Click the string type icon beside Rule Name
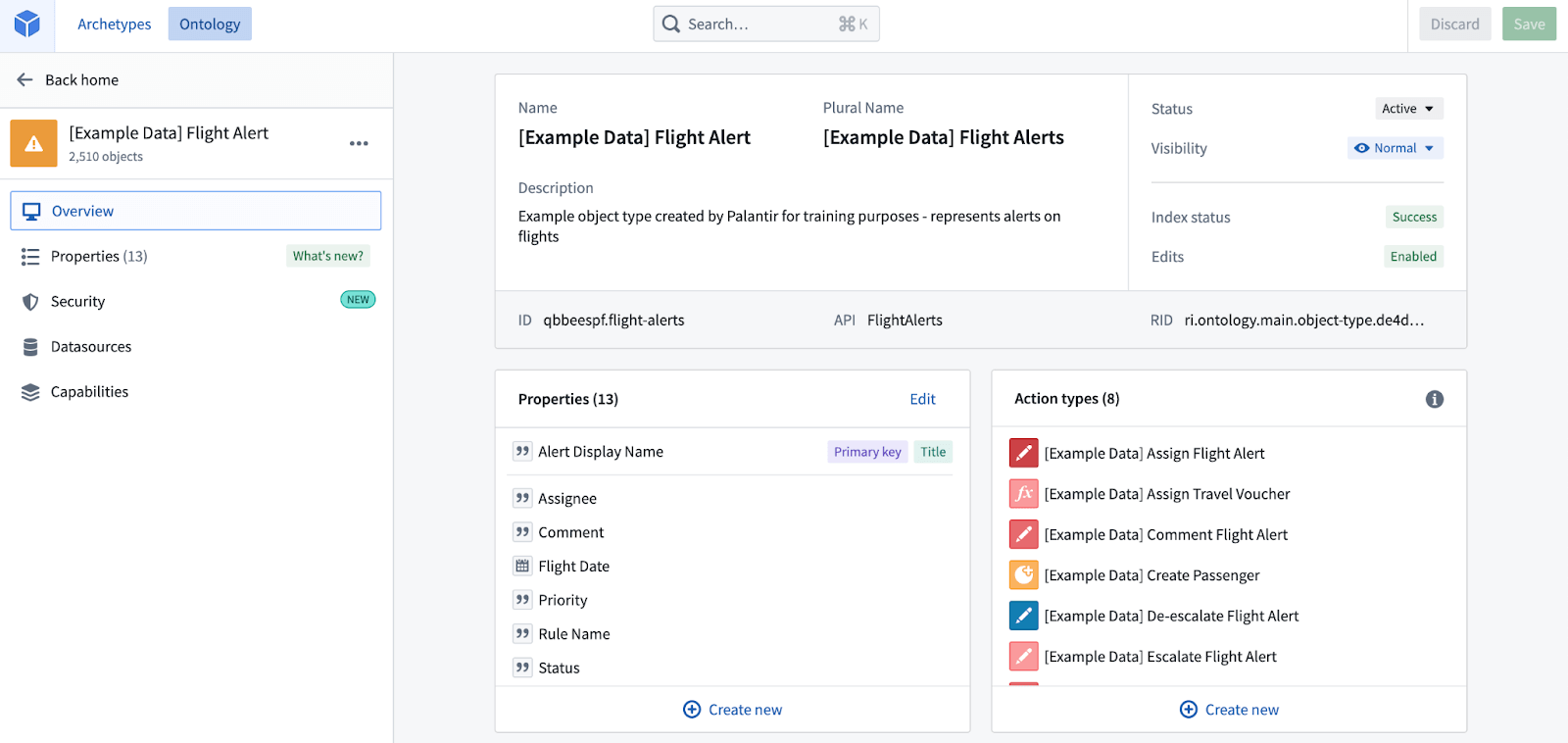 pos(522,633)
